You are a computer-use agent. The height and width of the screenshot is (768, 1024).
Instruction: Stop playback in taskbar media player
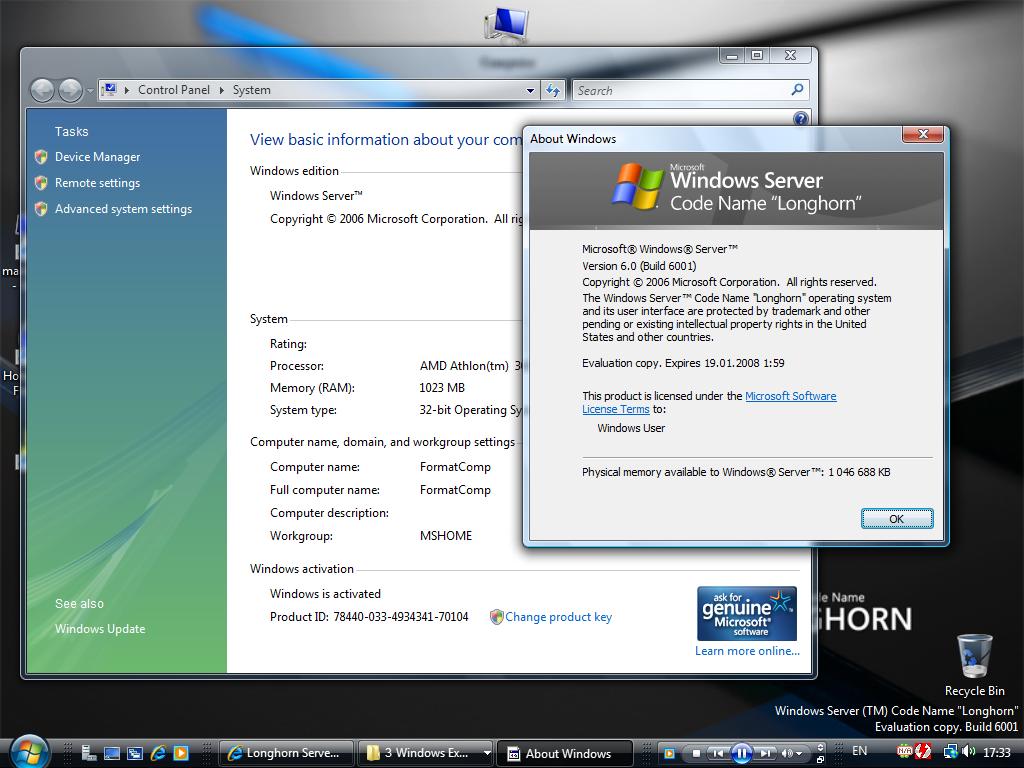696,753
